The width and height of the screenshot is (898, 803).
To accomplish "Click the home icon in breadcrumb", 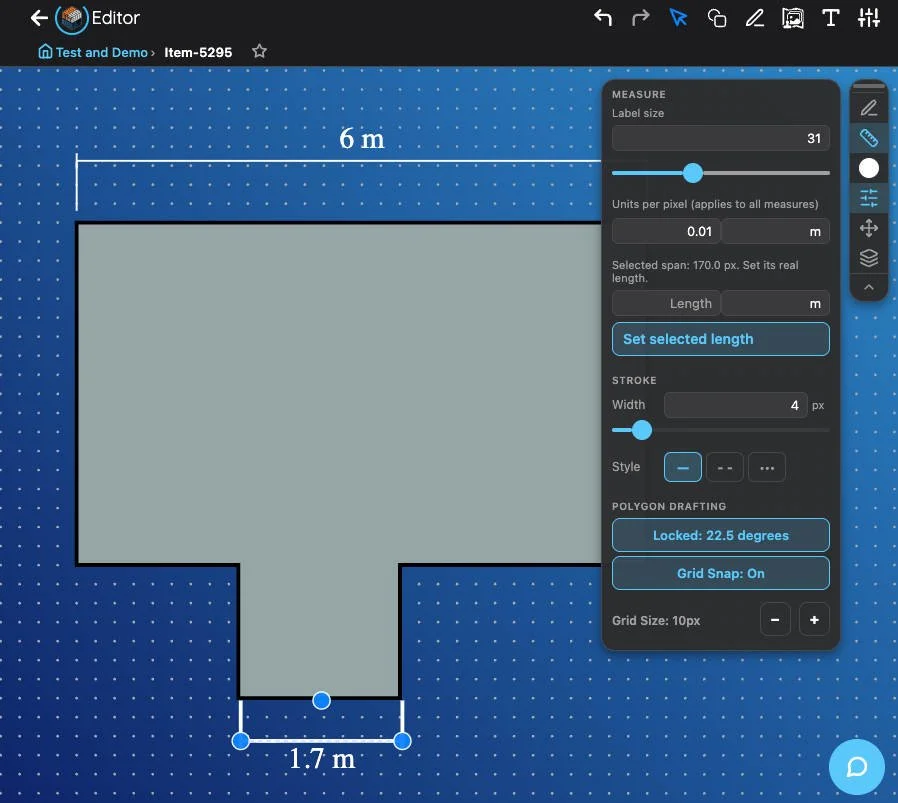I will coord(45,52).
